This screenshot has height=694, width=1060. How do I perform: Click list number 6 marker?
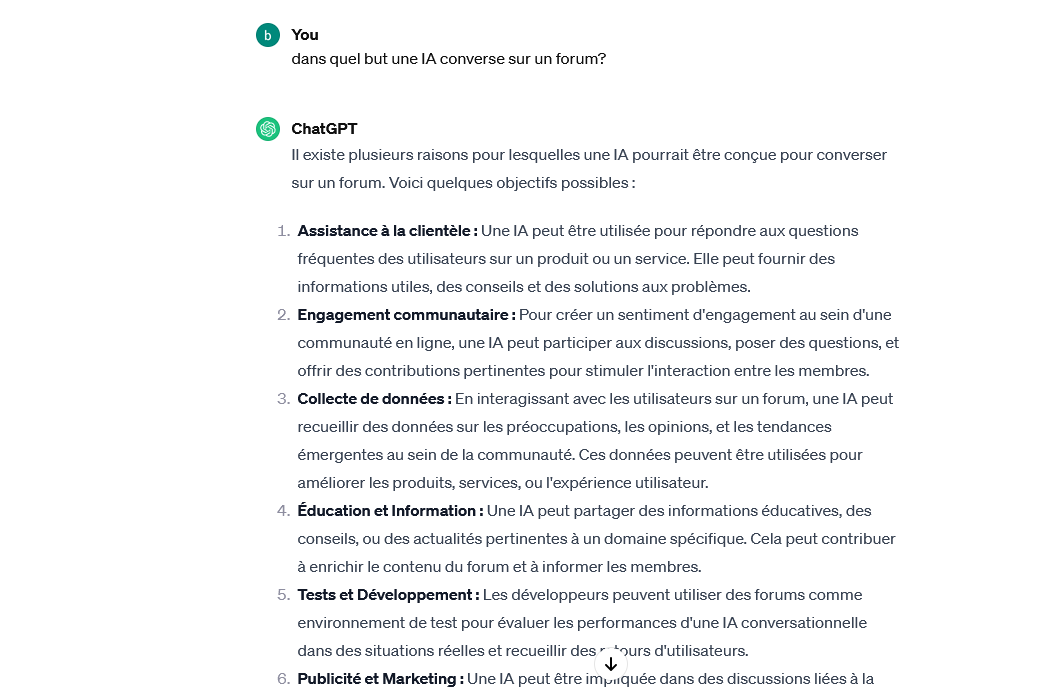click(283, 679)
